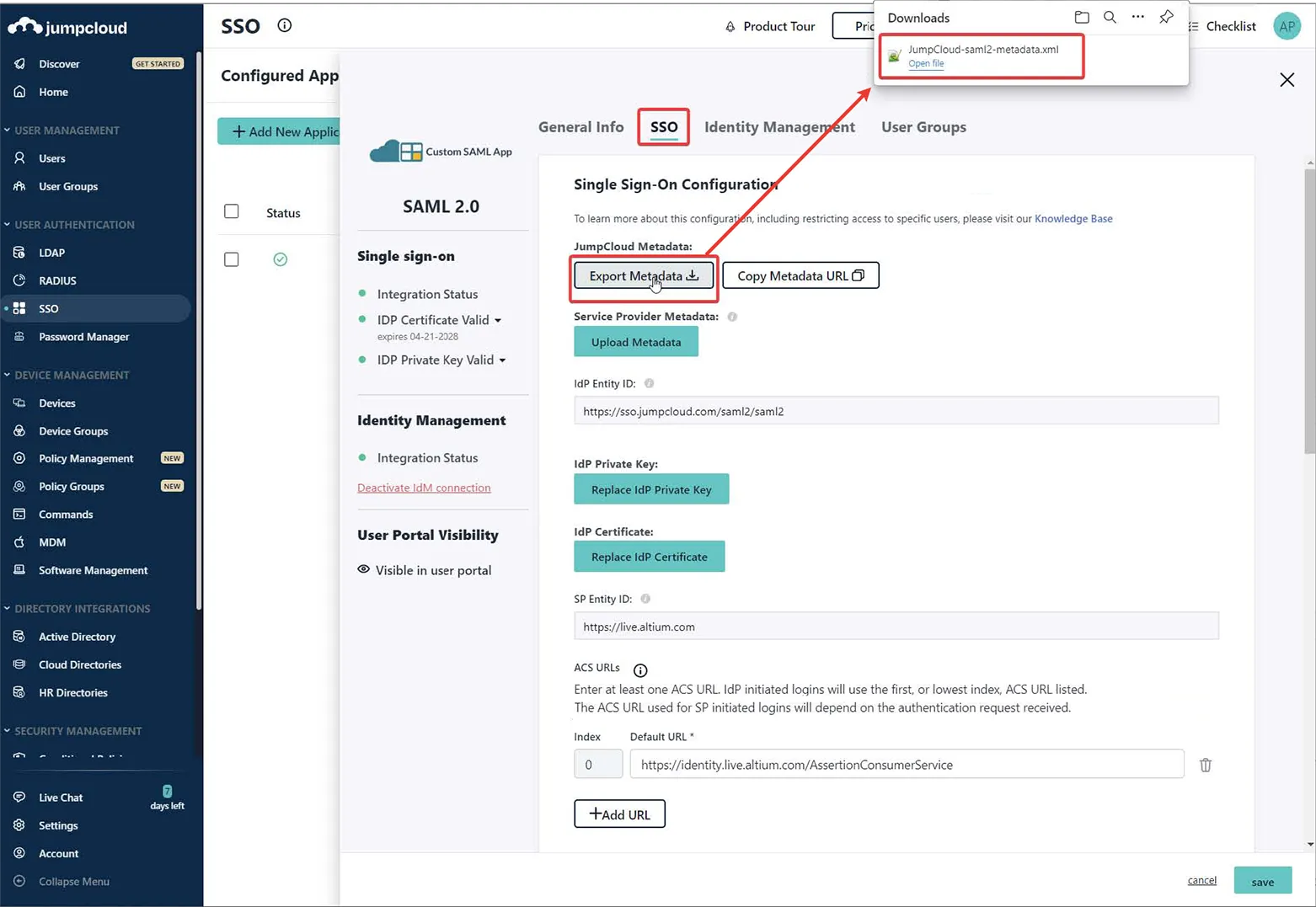Click the ACS URLs info icon

pyautogui.click(x=640, y=670)
